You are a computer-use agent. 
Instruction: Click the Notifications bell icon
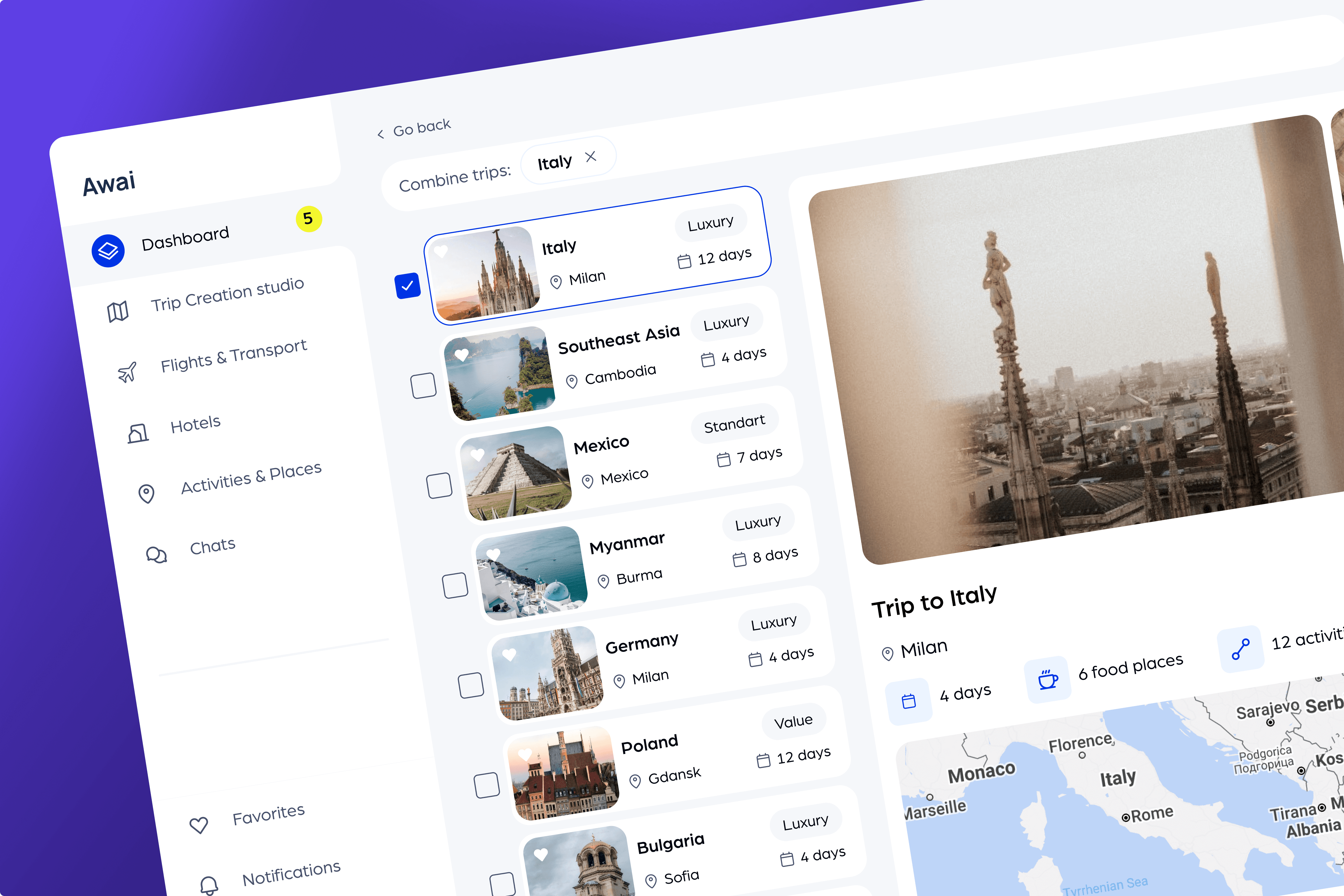tap(209, 885)
